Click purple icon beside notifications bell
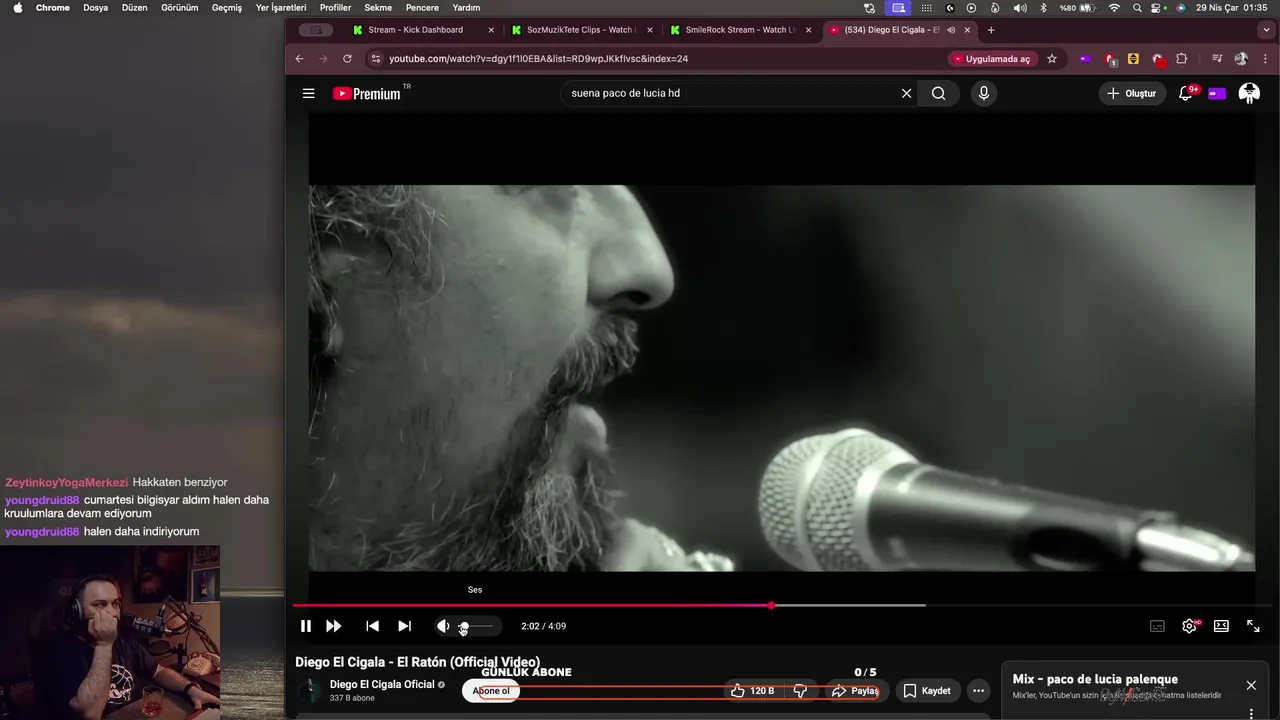The image size is (1280, 720). (1217, 93)
